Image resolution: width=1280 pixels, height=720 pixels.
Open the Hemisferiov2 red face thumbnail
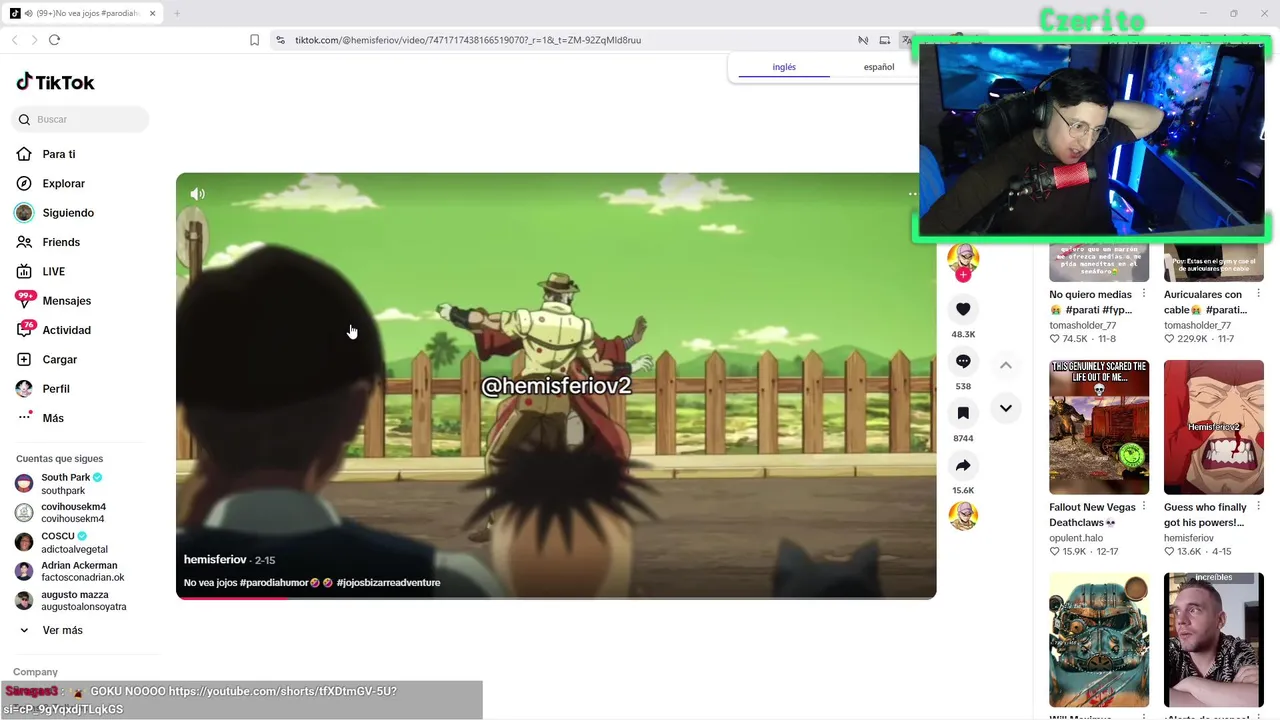(1214, 427)
